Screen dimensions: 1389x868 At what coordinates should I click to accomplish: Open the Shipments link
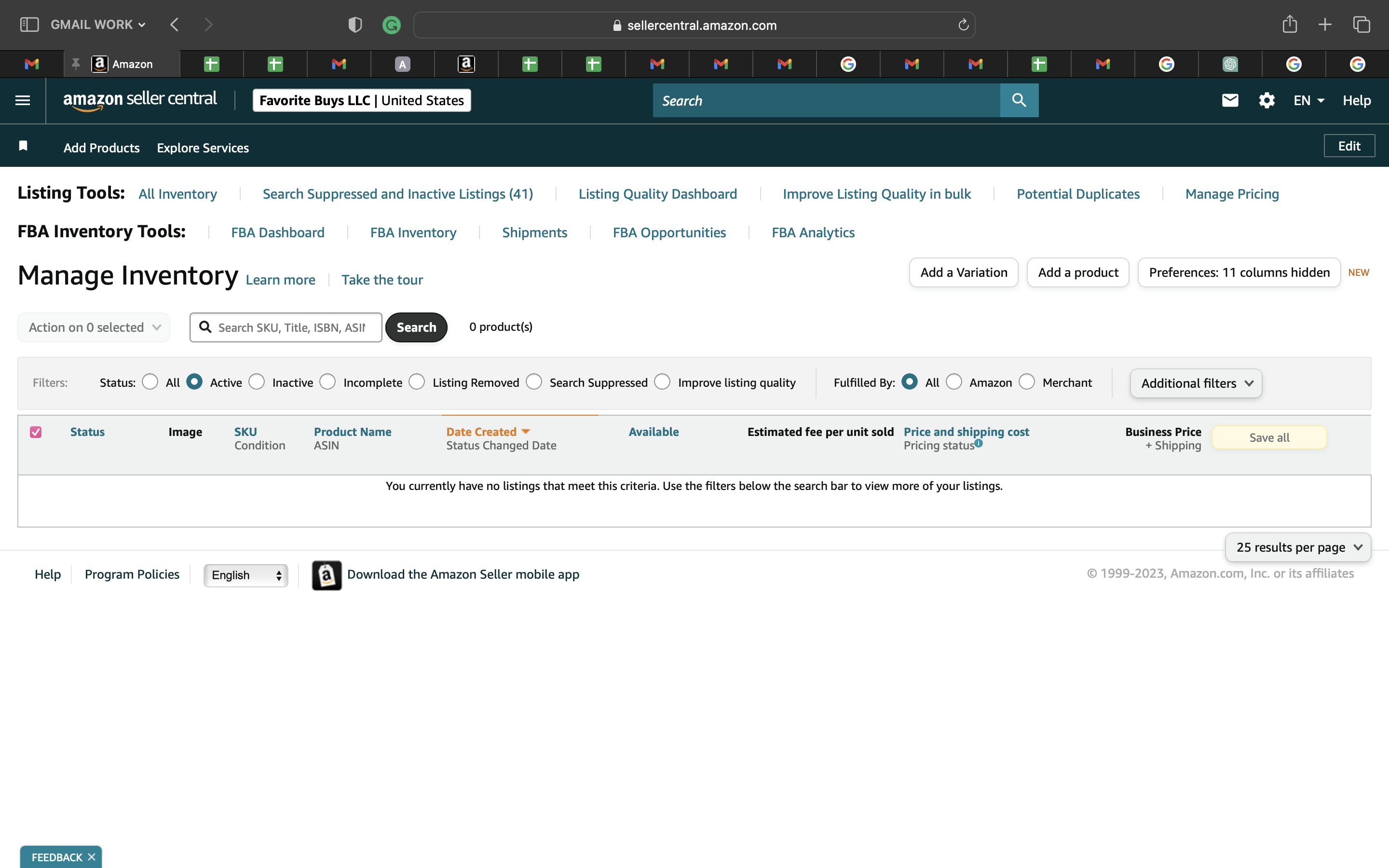pos(534,232)
